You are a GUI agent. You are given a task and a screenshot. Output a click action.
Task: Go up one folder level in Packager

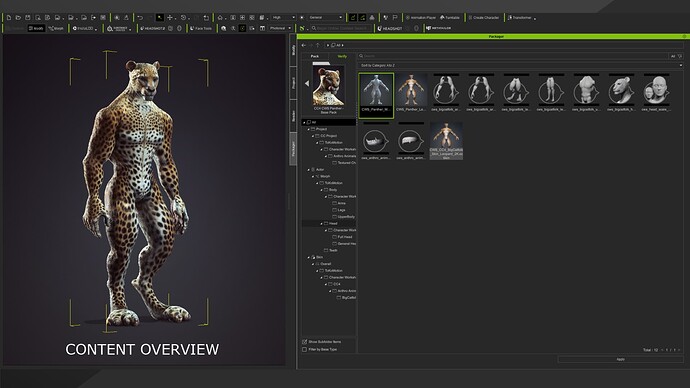[318, 45]
